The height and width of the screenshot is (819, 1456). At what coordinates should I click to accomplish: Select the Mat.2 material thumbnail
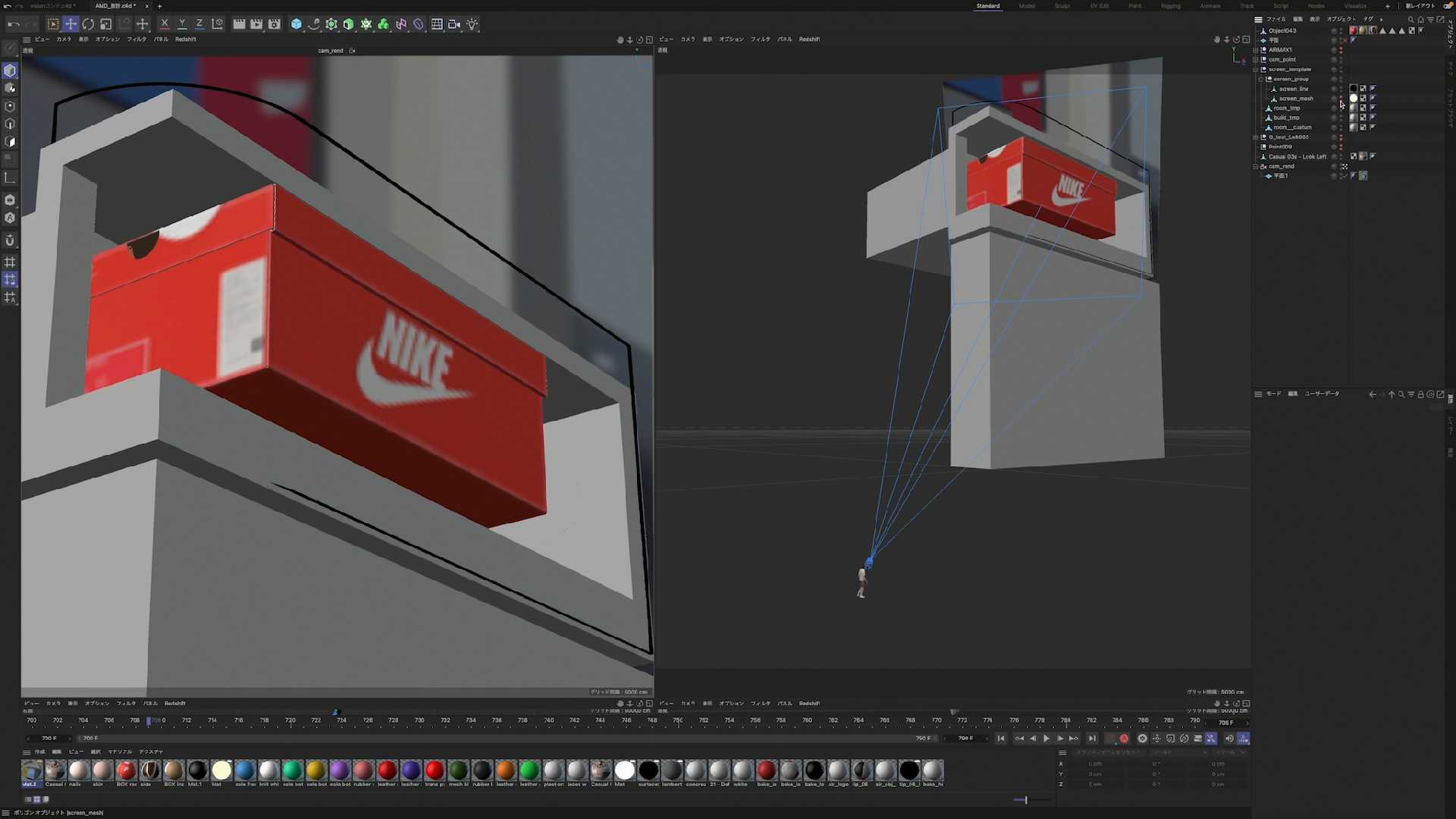[x=31, y=773]
